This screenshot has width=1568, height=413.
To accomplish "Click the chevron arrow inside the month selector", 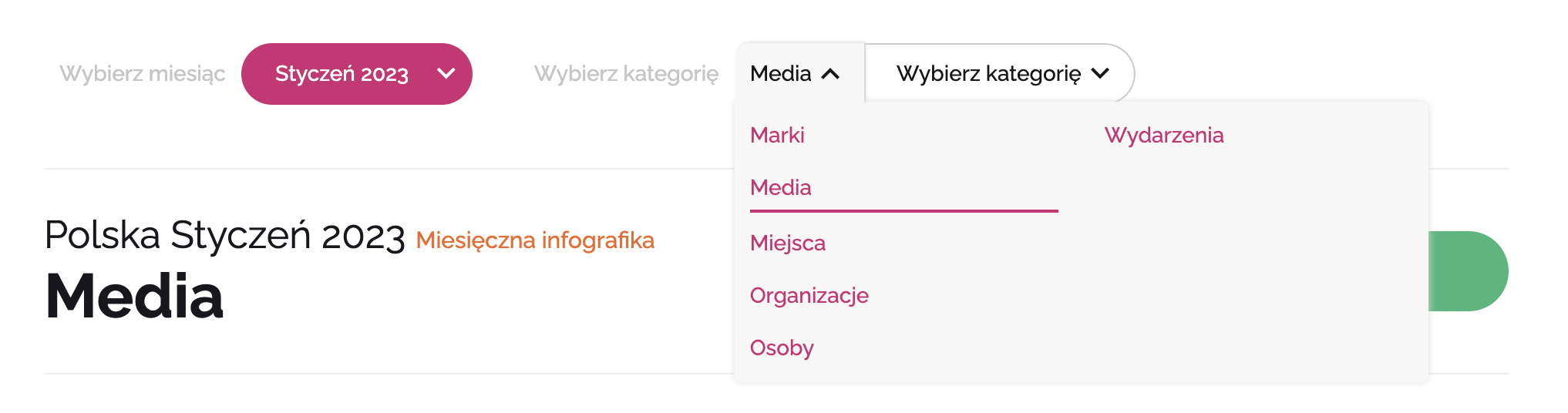I will tap(446, 74).
